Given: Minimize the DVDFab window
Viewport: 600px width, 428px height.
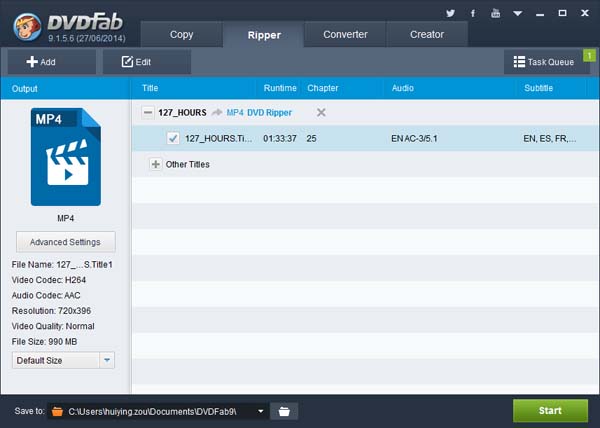Looking at the screenshot, I should [x=540, y=14].
